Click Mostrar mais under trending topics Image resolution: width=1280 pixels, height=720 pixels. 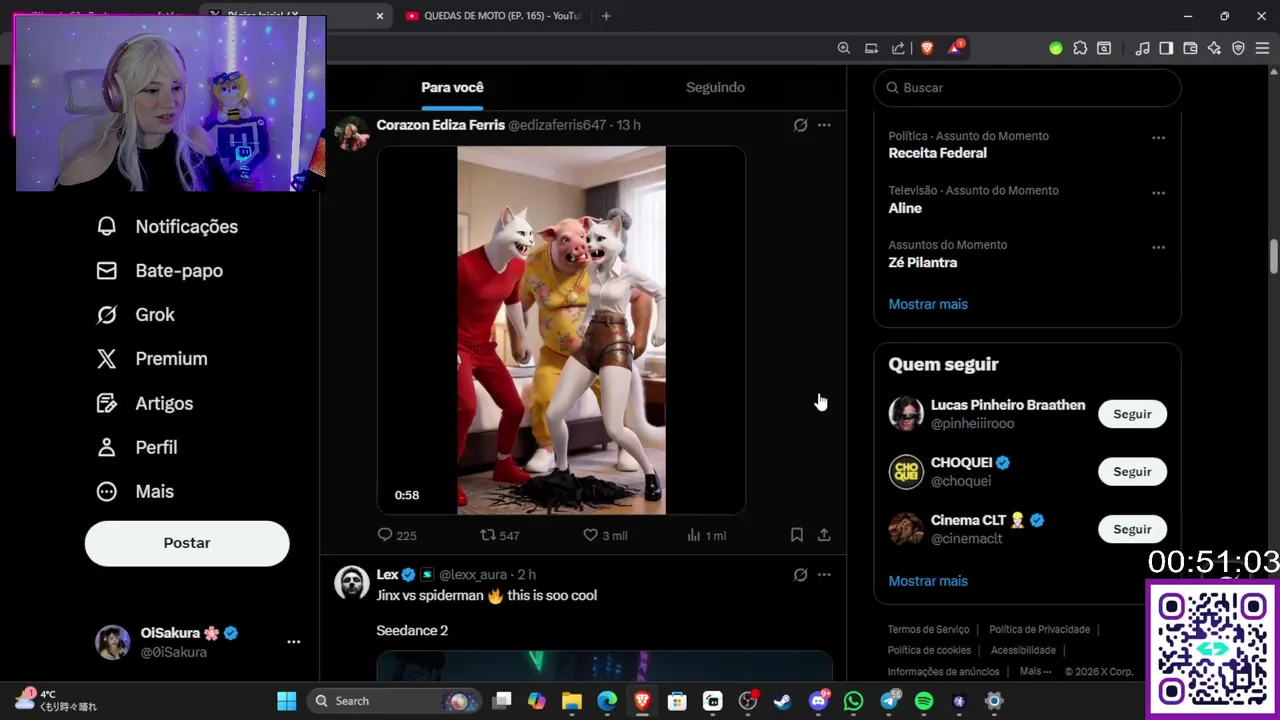[x=928, y=304]
